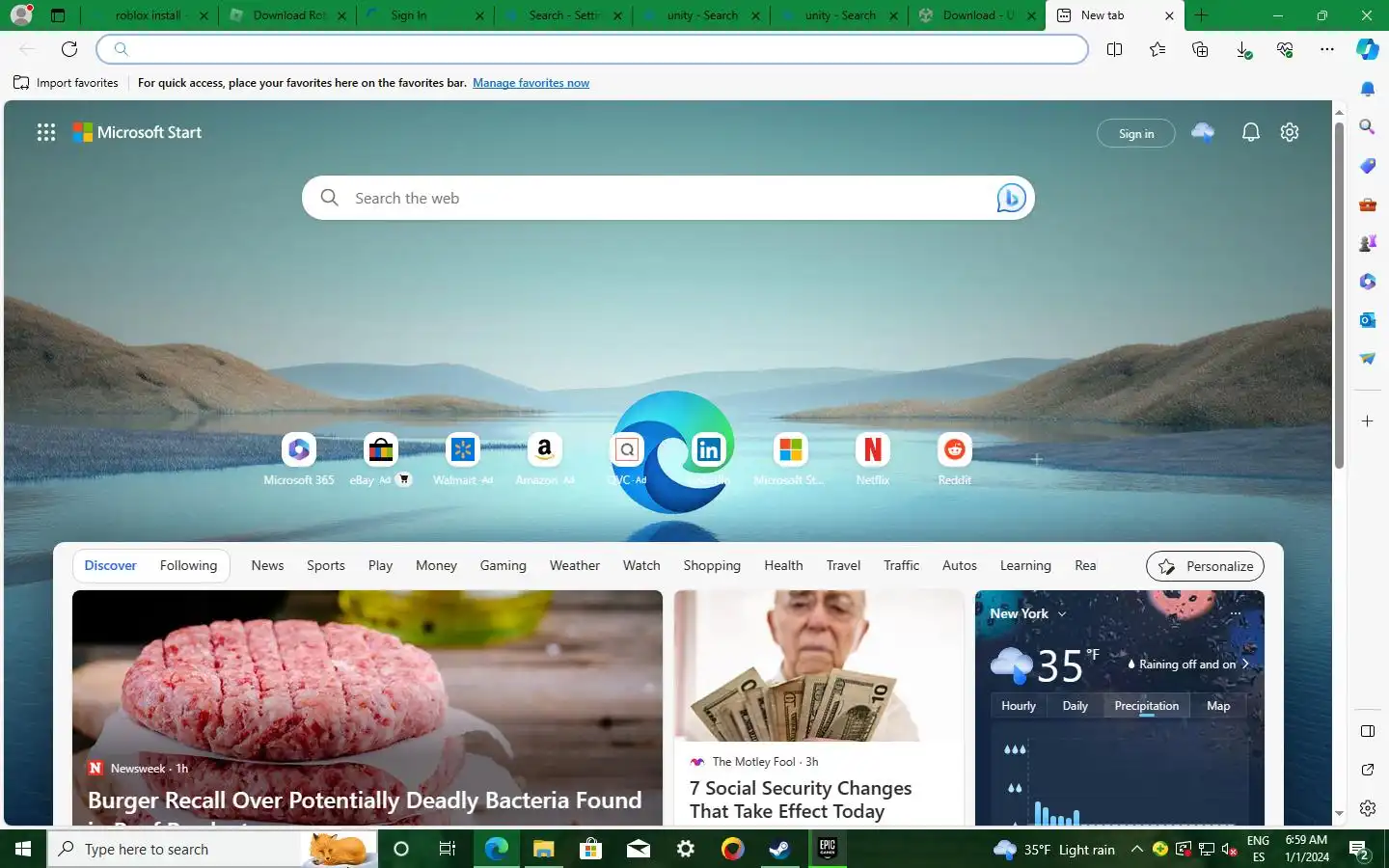Viewport: 1389px width, 868px height.
Task: Click Import favorites
Action: point(66,83)
